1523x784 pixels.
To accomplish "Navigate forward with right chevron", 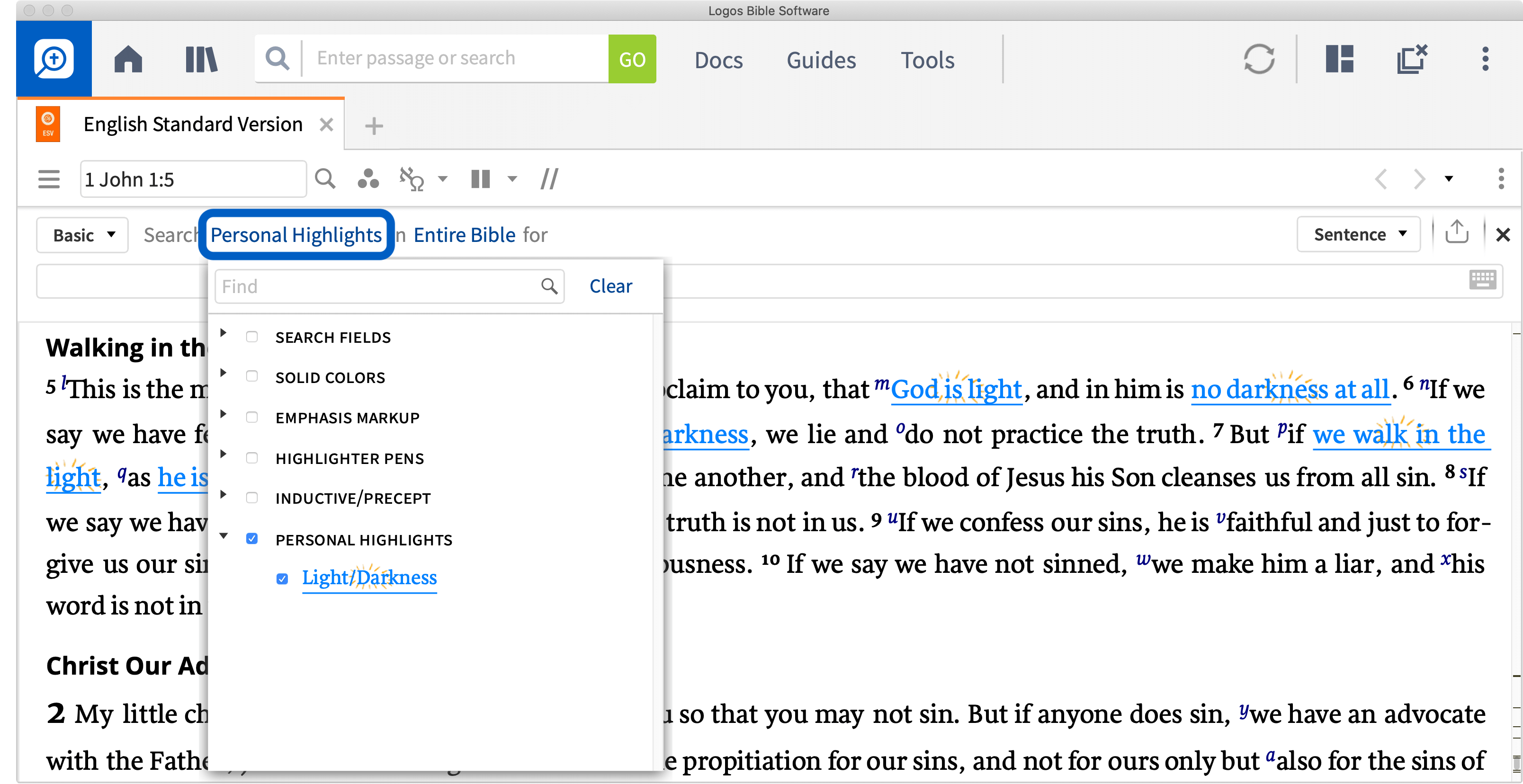I will (1419, 178).
